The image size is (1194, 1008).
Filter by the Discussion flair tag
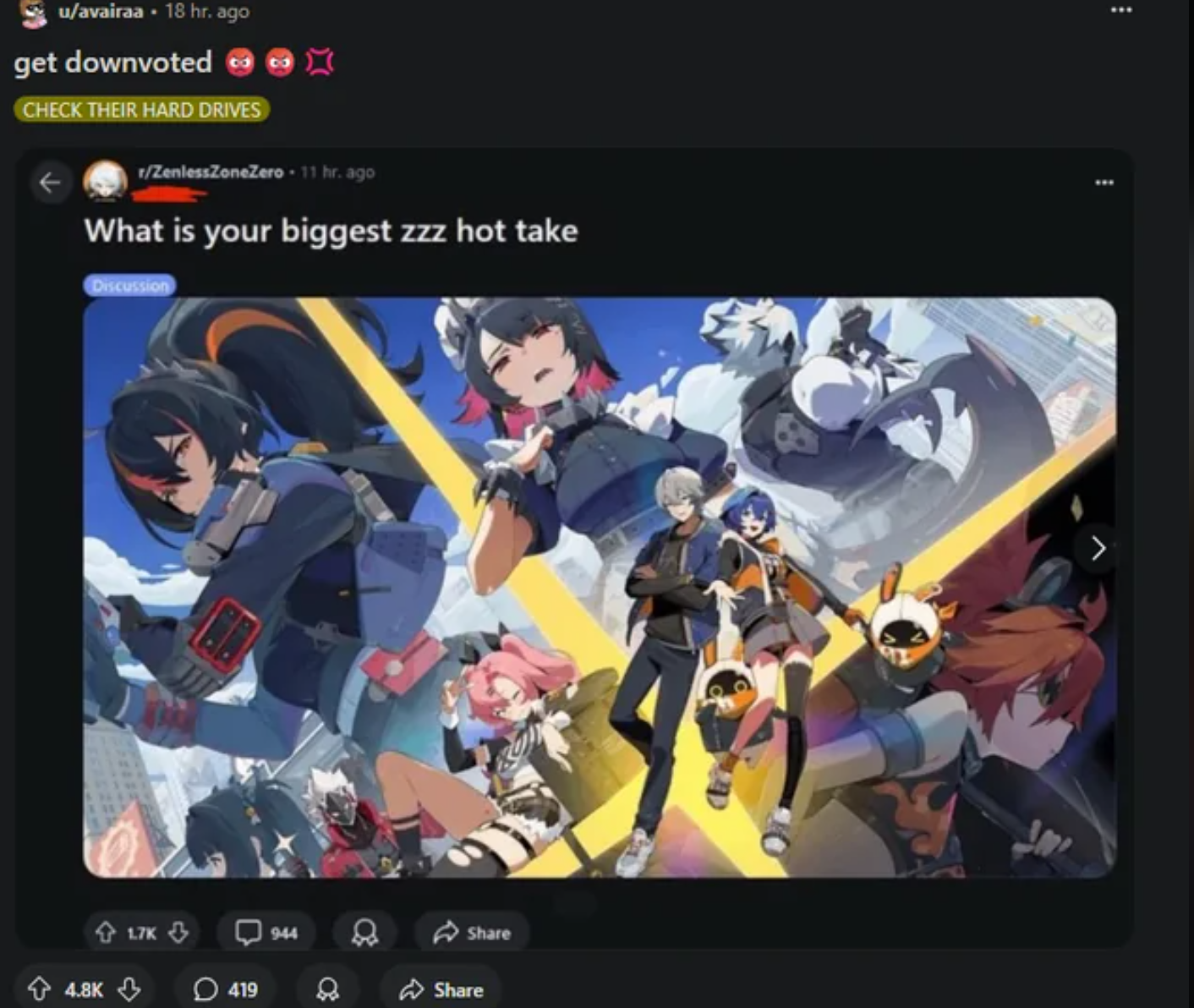point(130,285)
